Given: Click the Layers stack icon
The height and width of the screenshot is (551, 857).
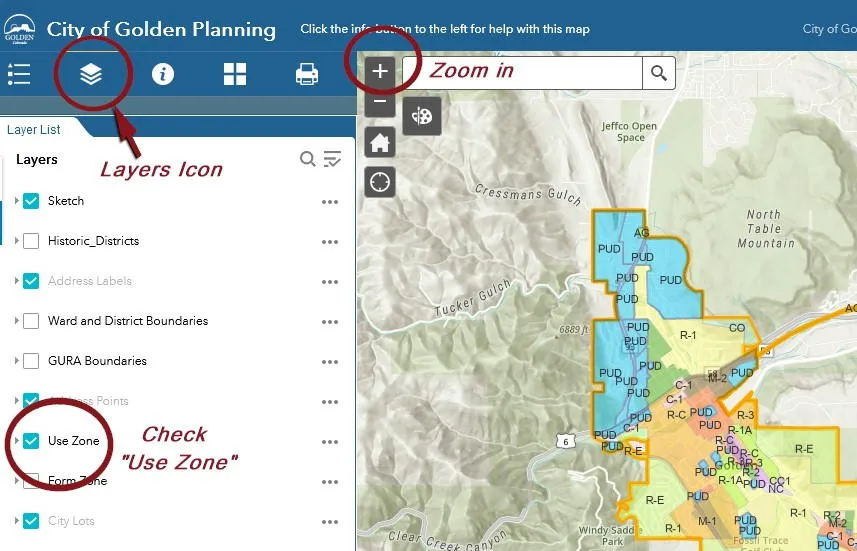Looking at the screenshot, I should [x=91, y=74].
